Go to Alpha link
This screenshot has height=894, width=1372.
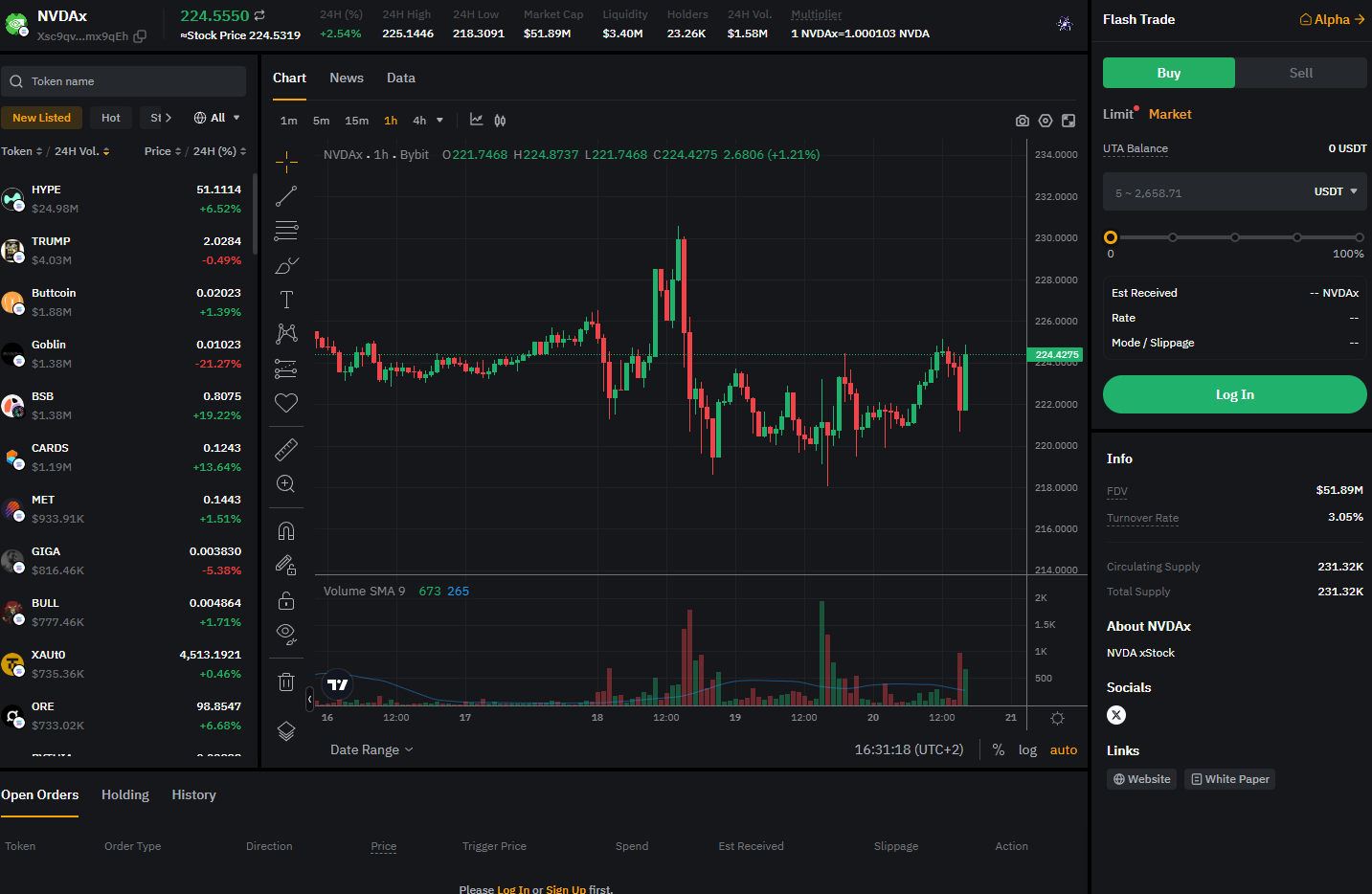pyautogui.click(x=1333, y=19)
